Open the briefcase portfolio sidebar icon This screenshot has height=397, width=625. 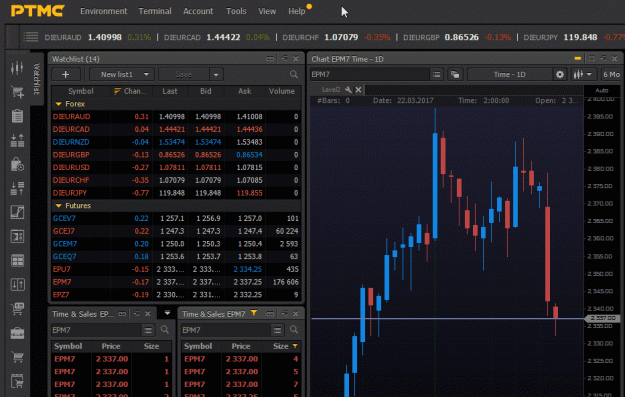click(17, 333)
